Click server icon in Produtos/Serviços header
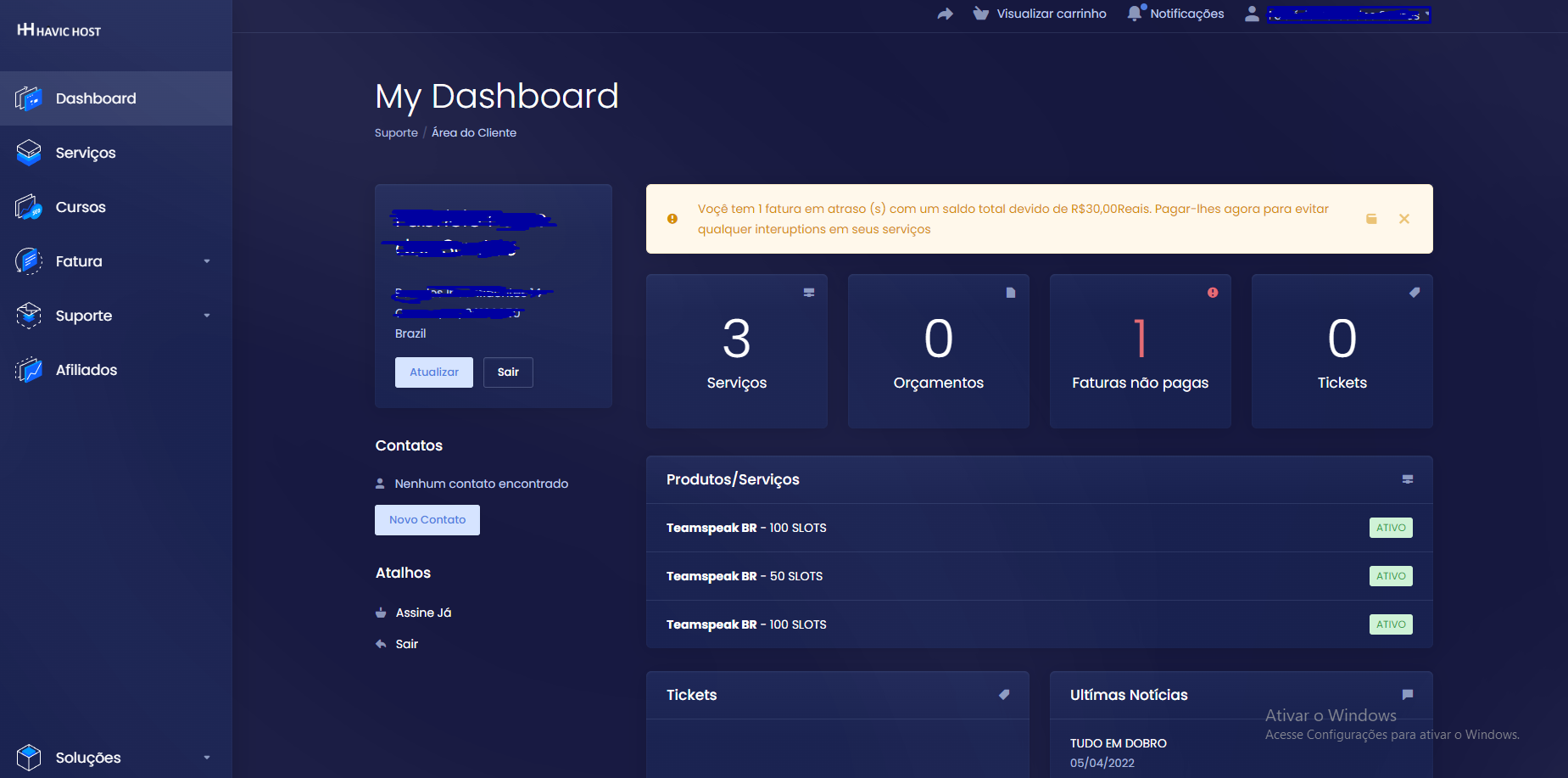Image resolution: width=1568 pixels, height=778 pixels. [x=1408, y=479]
